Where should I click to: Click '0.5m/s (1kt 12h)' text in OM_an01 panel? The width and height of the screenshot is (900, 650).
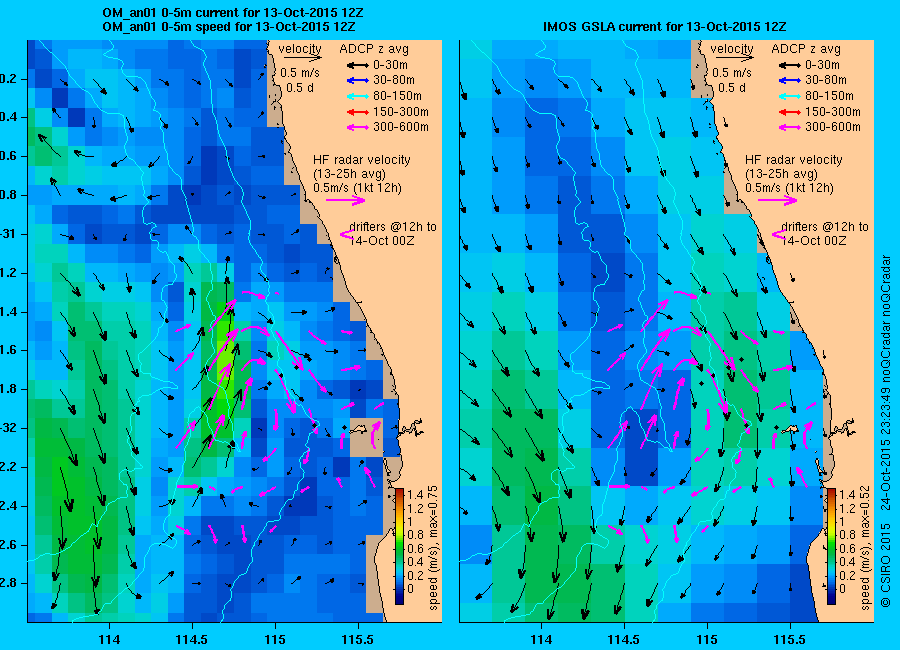(357, 188)
